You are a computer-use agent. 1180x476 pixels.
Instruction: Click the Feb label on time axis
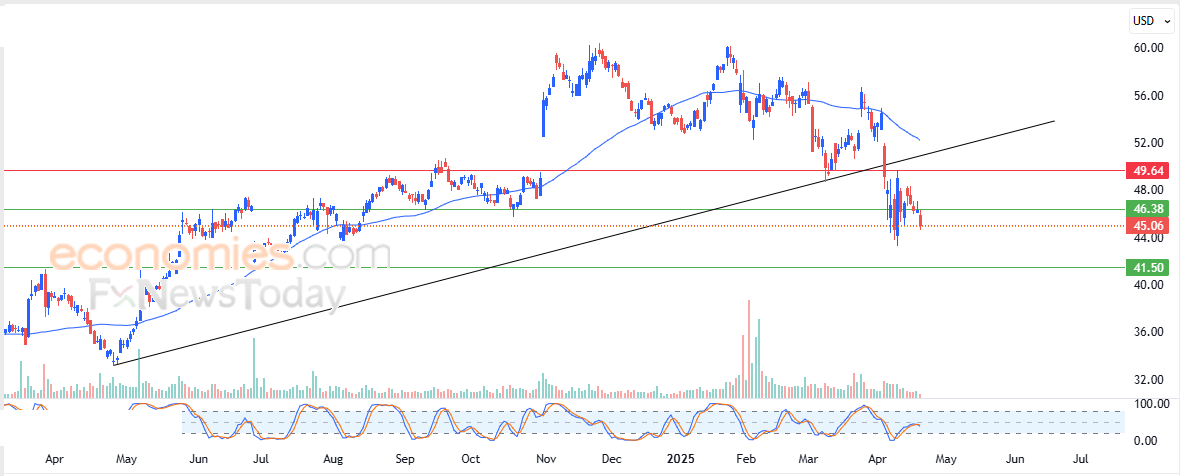[745, 458]
